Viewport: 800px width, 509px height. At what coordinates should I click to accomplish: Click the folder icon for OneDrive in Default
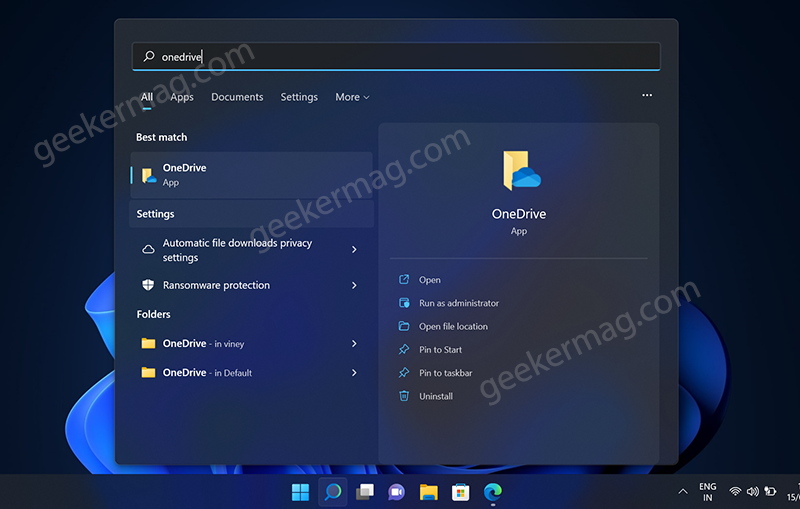point(148,372)
